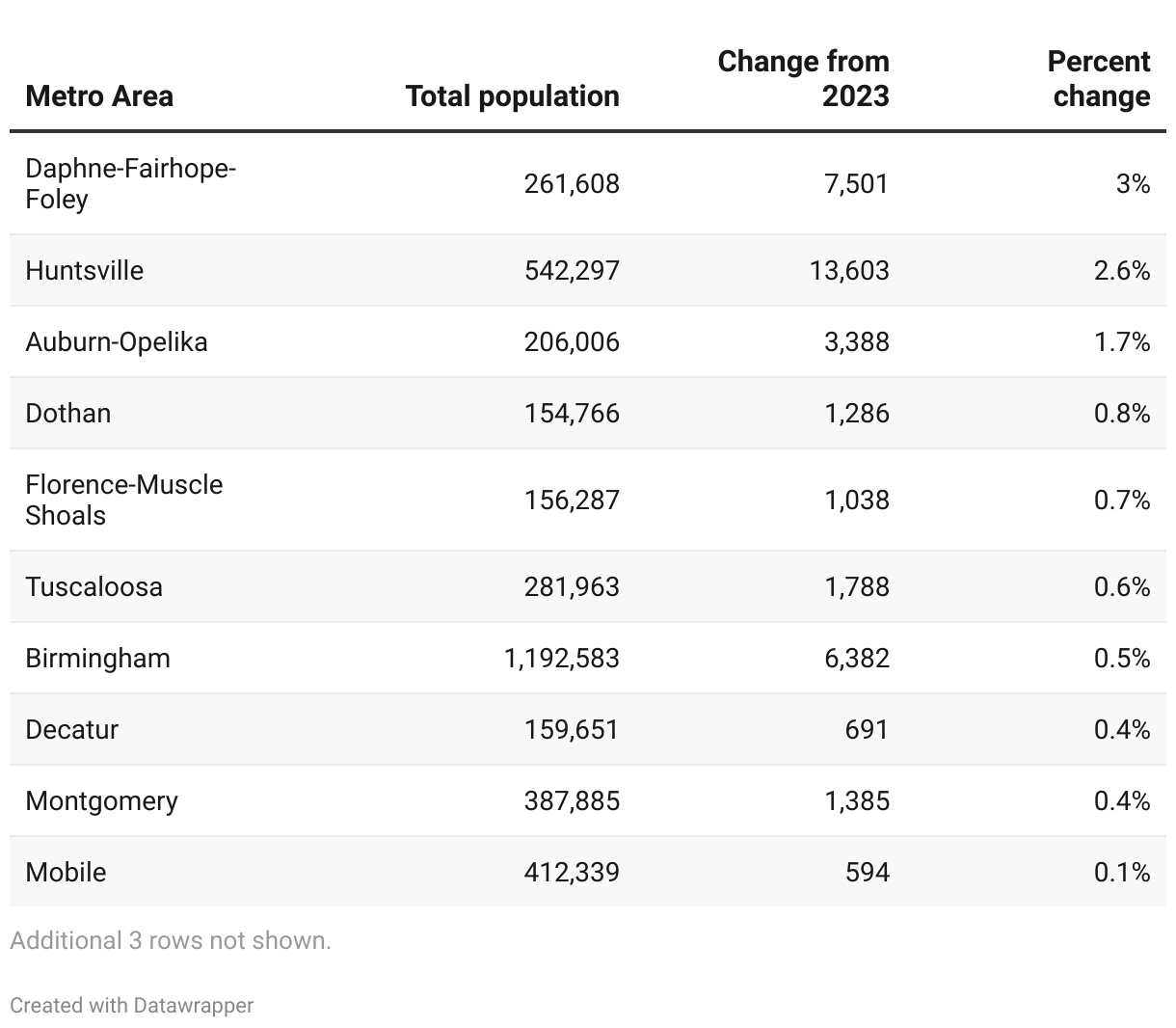Click the Montgomery row label
The image size is (1176, 1028).
coord(102,800)
